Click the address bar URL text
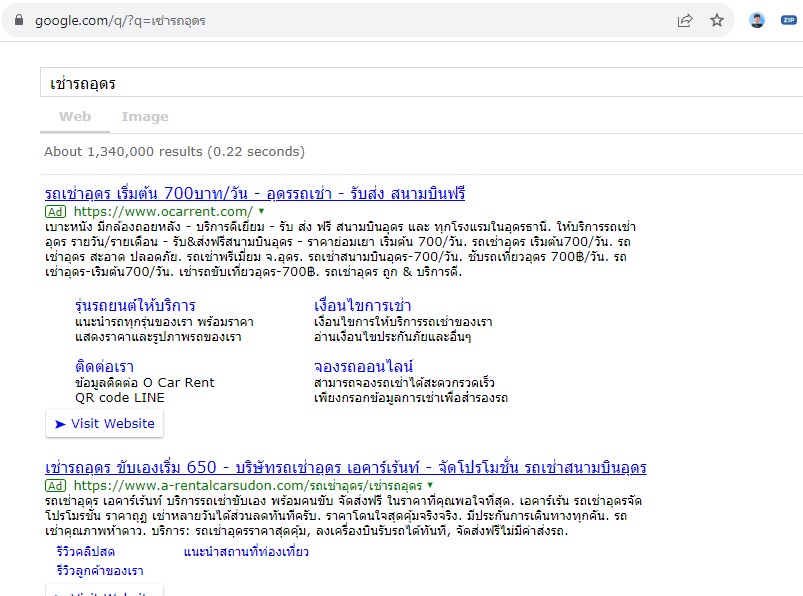803x596 pixels. coord(120,21)
